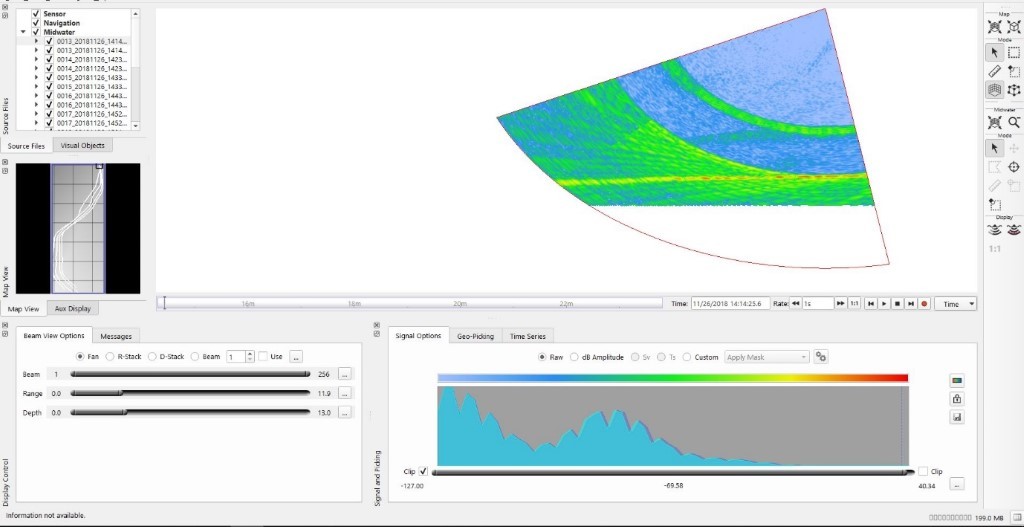Click the 1:1 rate reset button

click(x=854, y=303)
